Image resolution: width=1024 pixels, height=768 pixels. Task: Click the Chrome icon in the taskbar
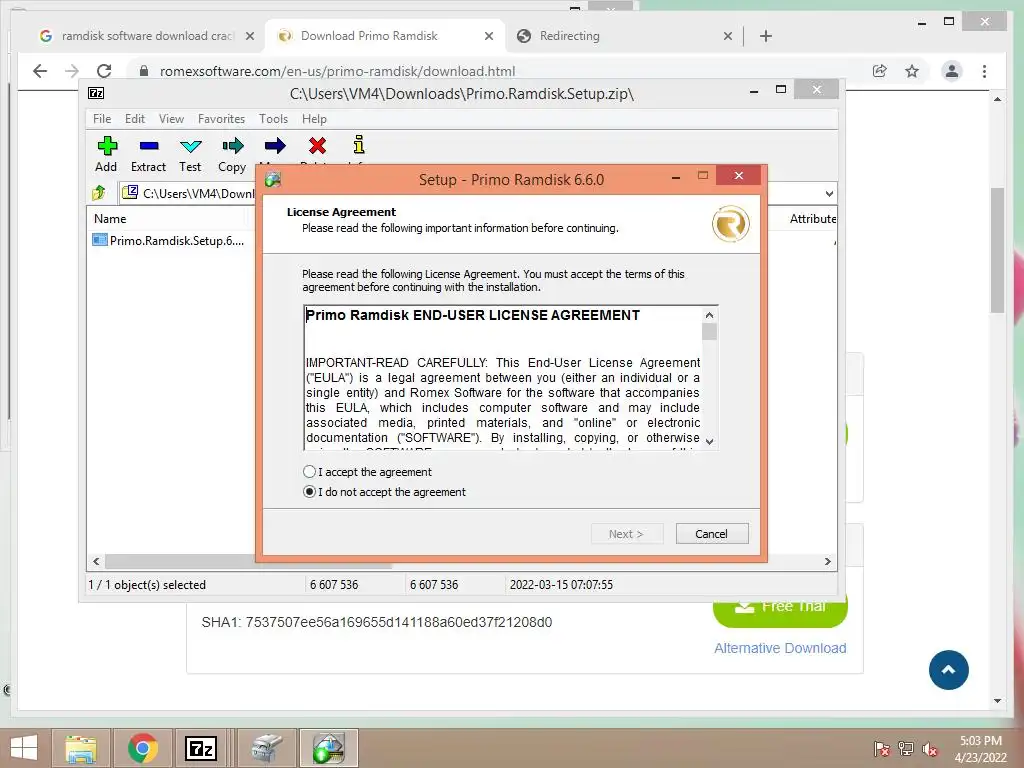pos(142,748)
